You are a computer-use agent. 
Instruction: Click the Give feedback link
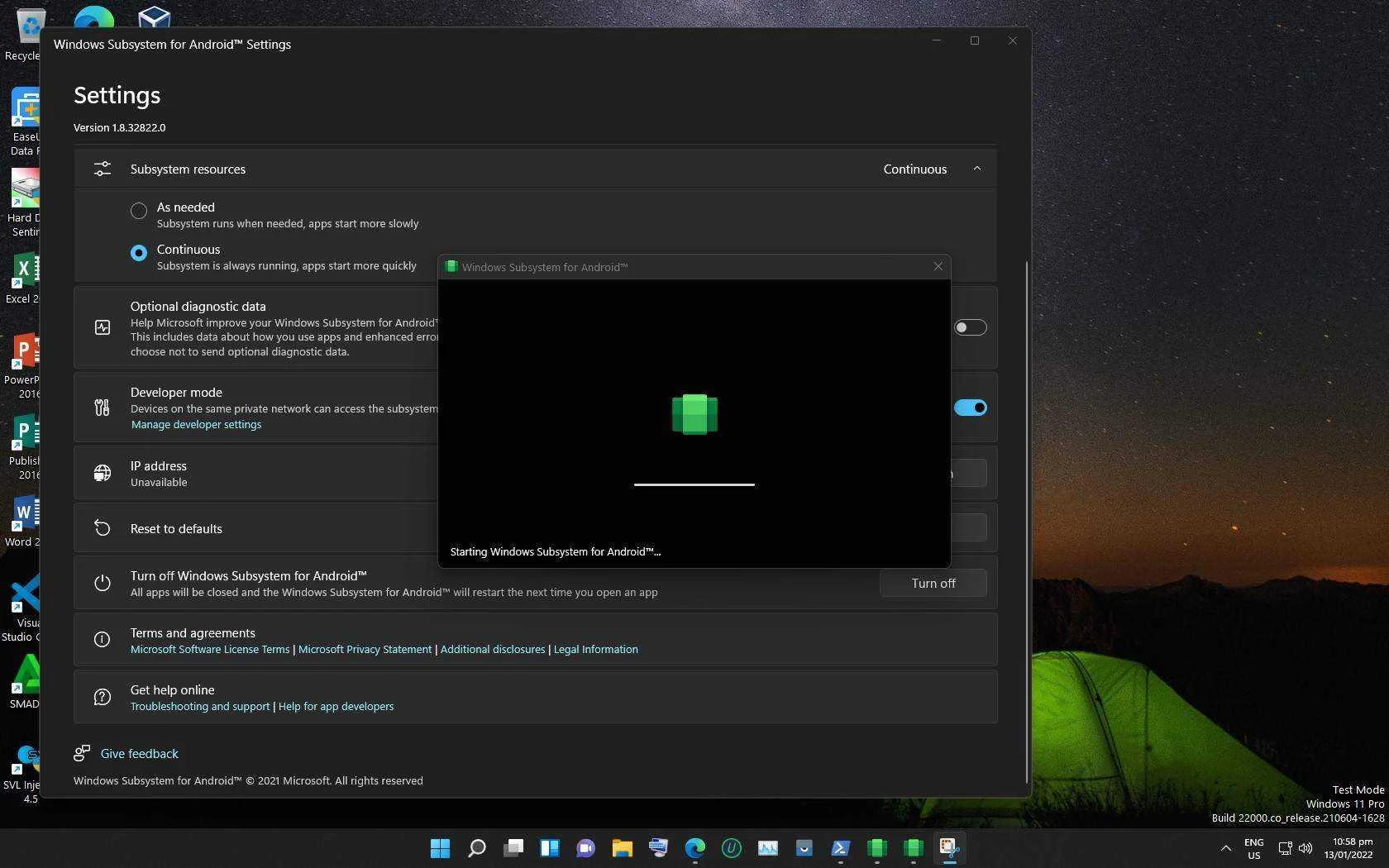(140, 753)
